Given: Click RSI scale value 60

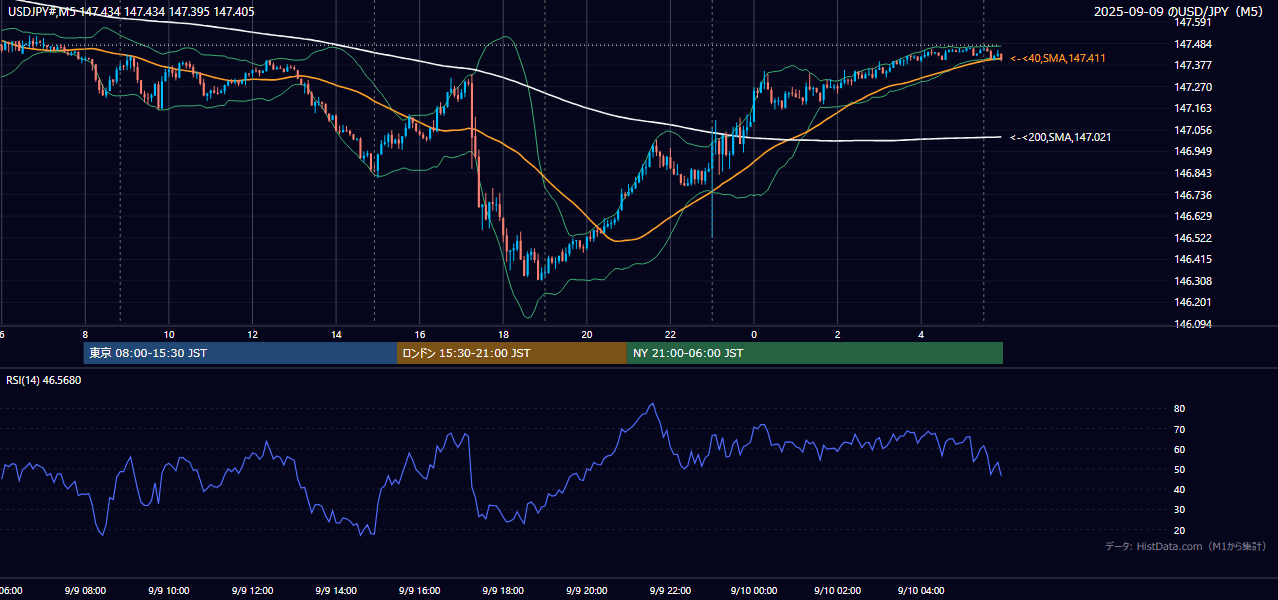Looking at the screenshot, I should (x=1179, y=449).
